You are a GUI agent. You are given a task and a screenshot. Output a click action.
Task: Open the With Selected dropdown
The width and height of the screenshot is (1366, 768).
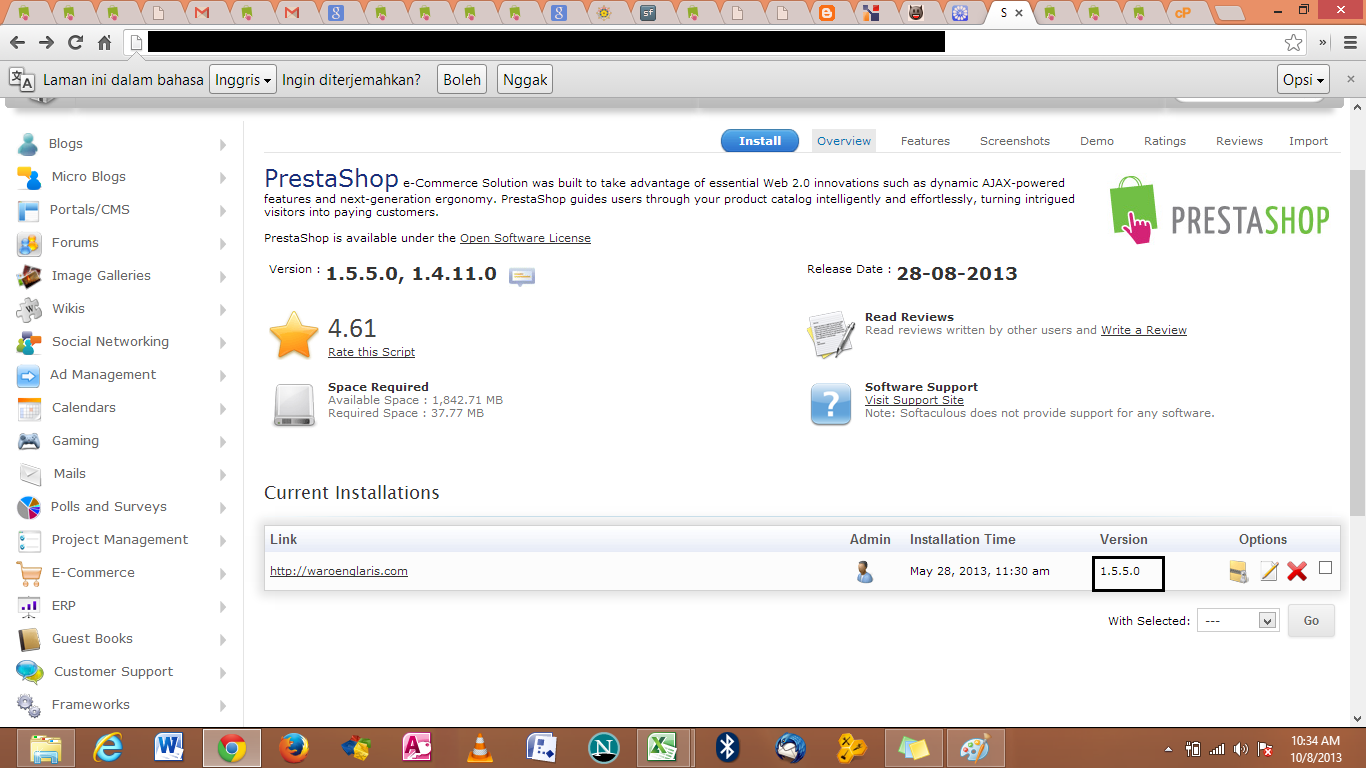coord(1238,621)
